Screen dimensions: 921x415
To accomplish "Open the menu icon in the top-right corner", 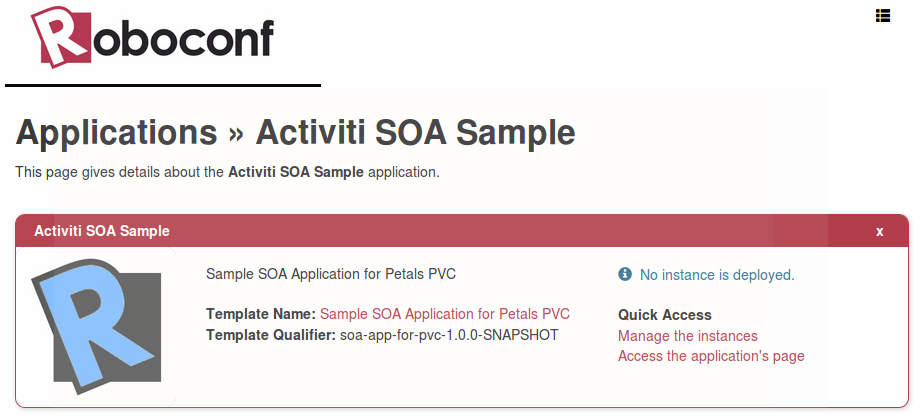I will (883, 15).
